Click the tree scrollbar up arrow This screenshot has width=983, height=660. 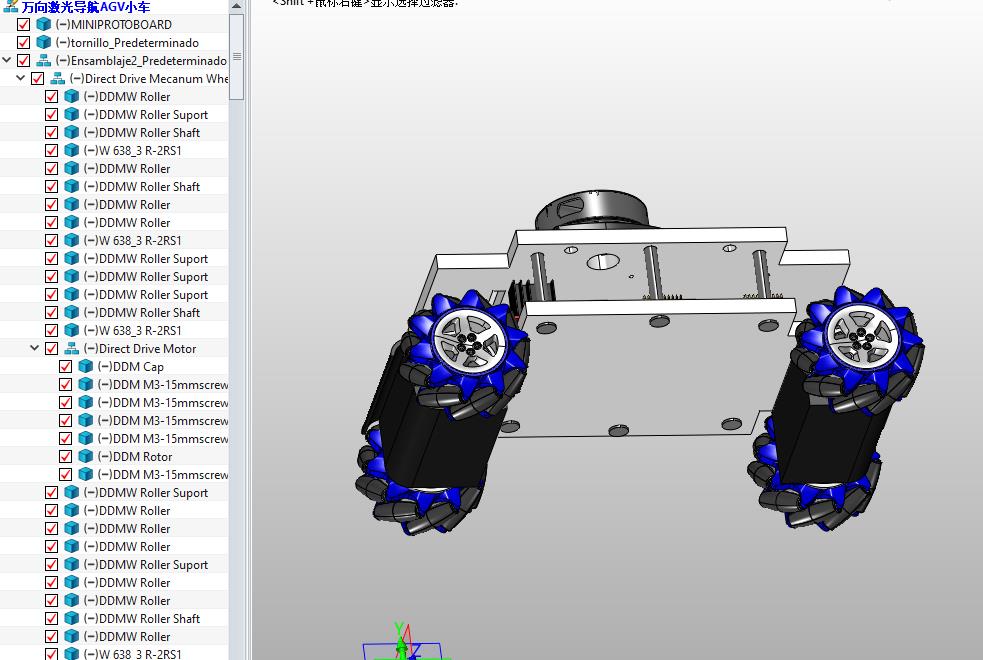[236, 6]
